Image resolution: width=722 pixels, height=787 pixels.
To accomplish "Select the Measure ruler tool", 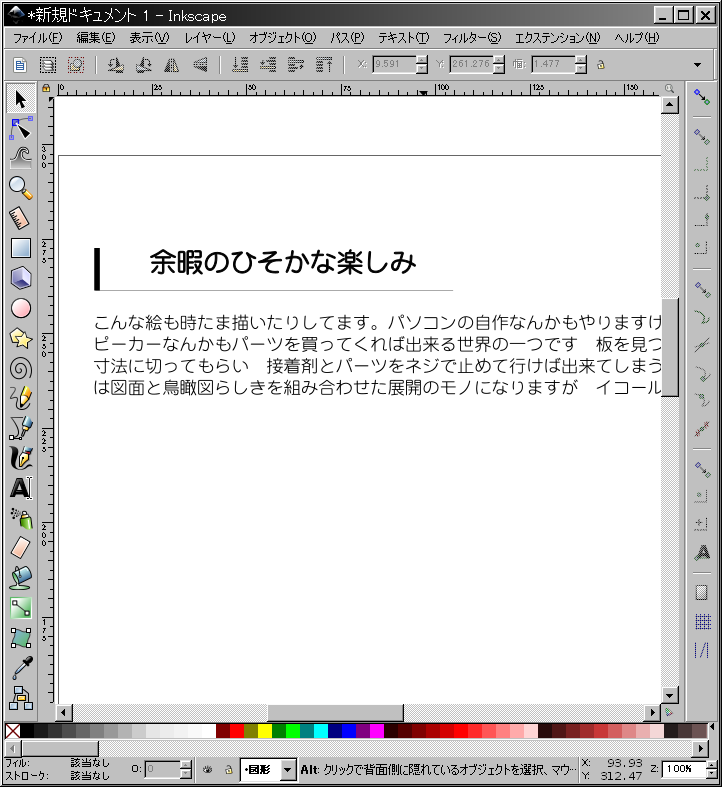I will (x=21, y=218).
